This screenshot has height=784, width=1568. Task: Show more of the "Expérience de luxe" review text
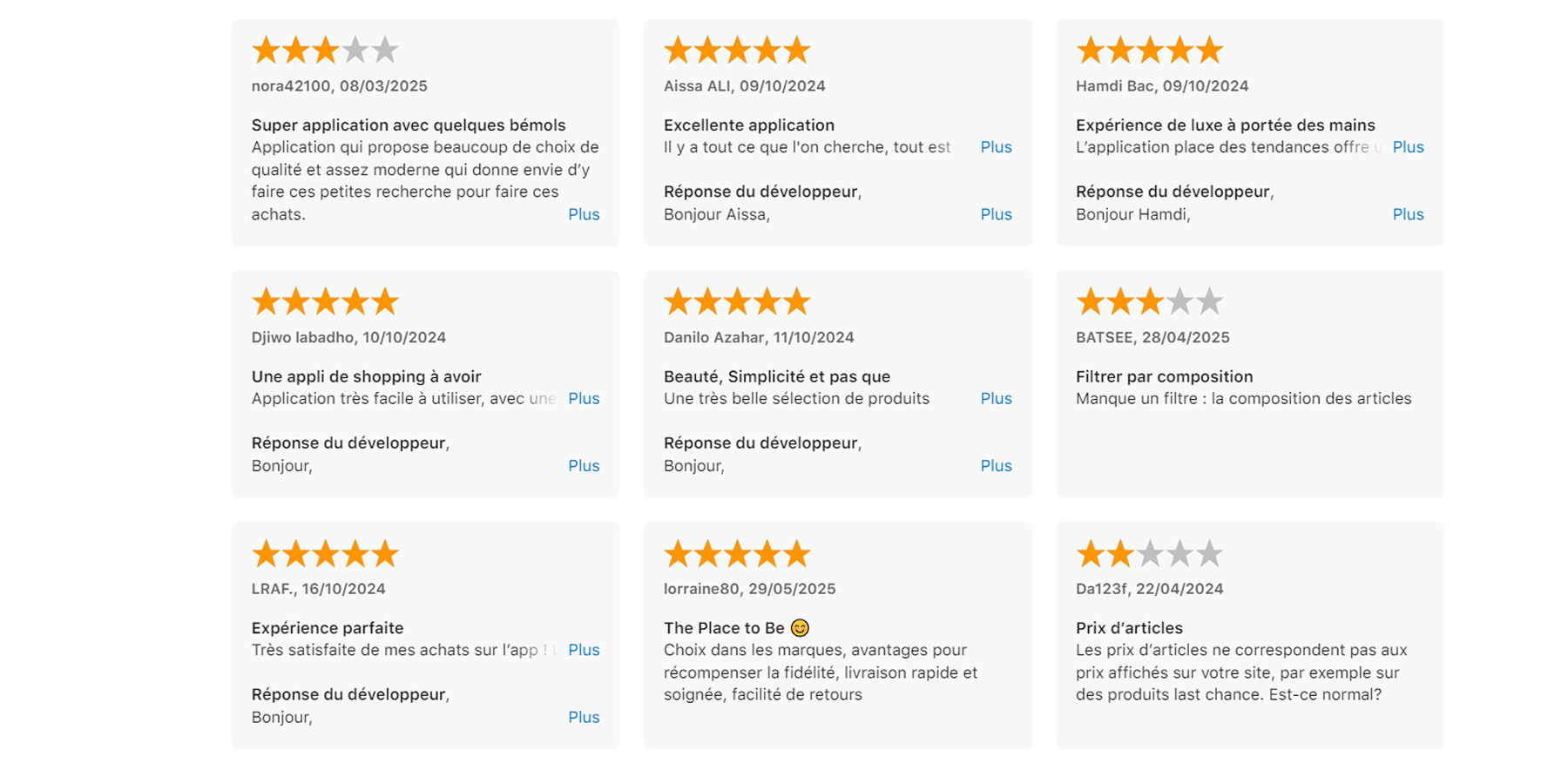[1408, 147]
